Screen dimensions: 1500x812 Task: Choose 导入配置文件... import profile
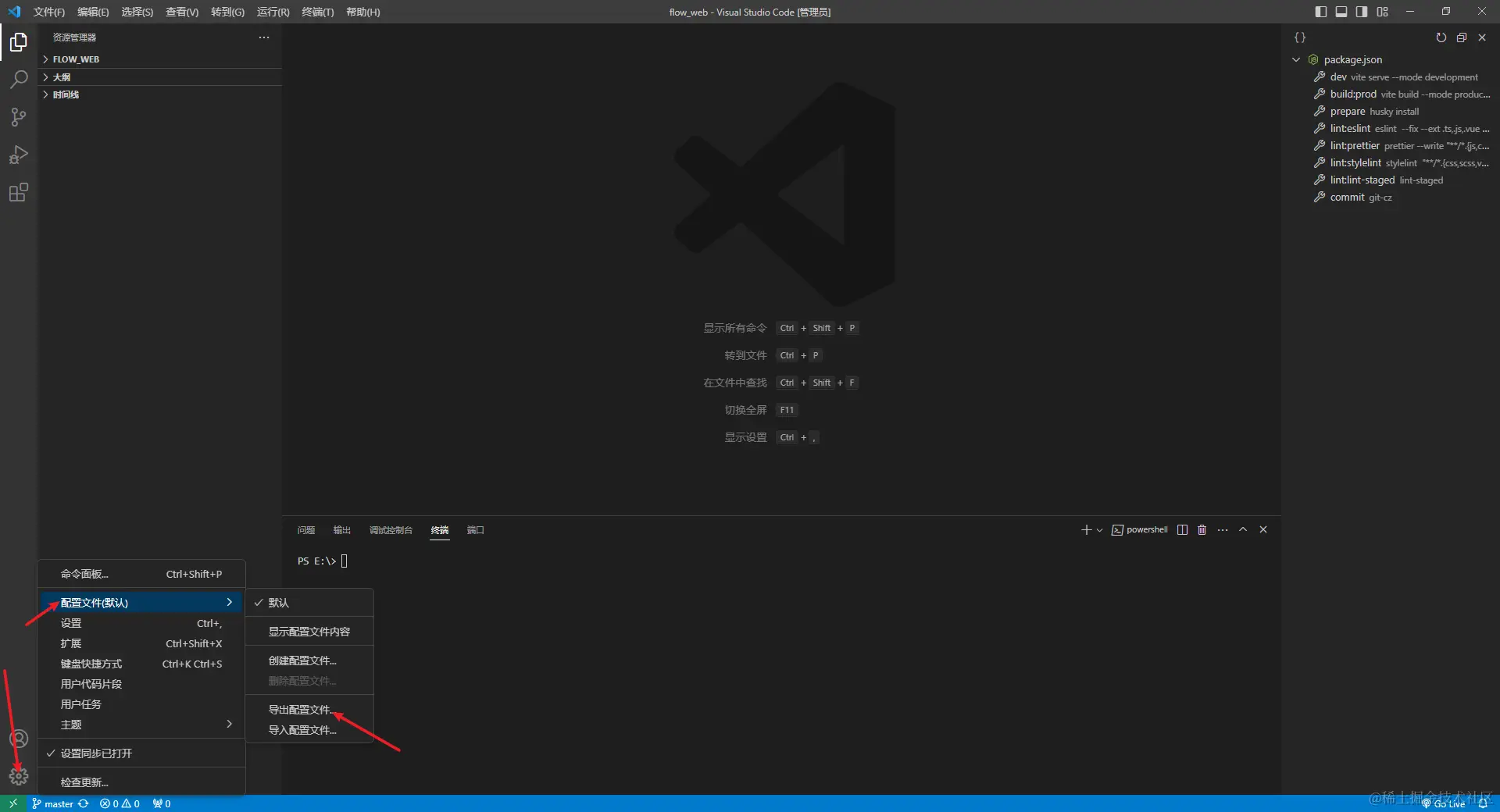click(x=309, y=730)
